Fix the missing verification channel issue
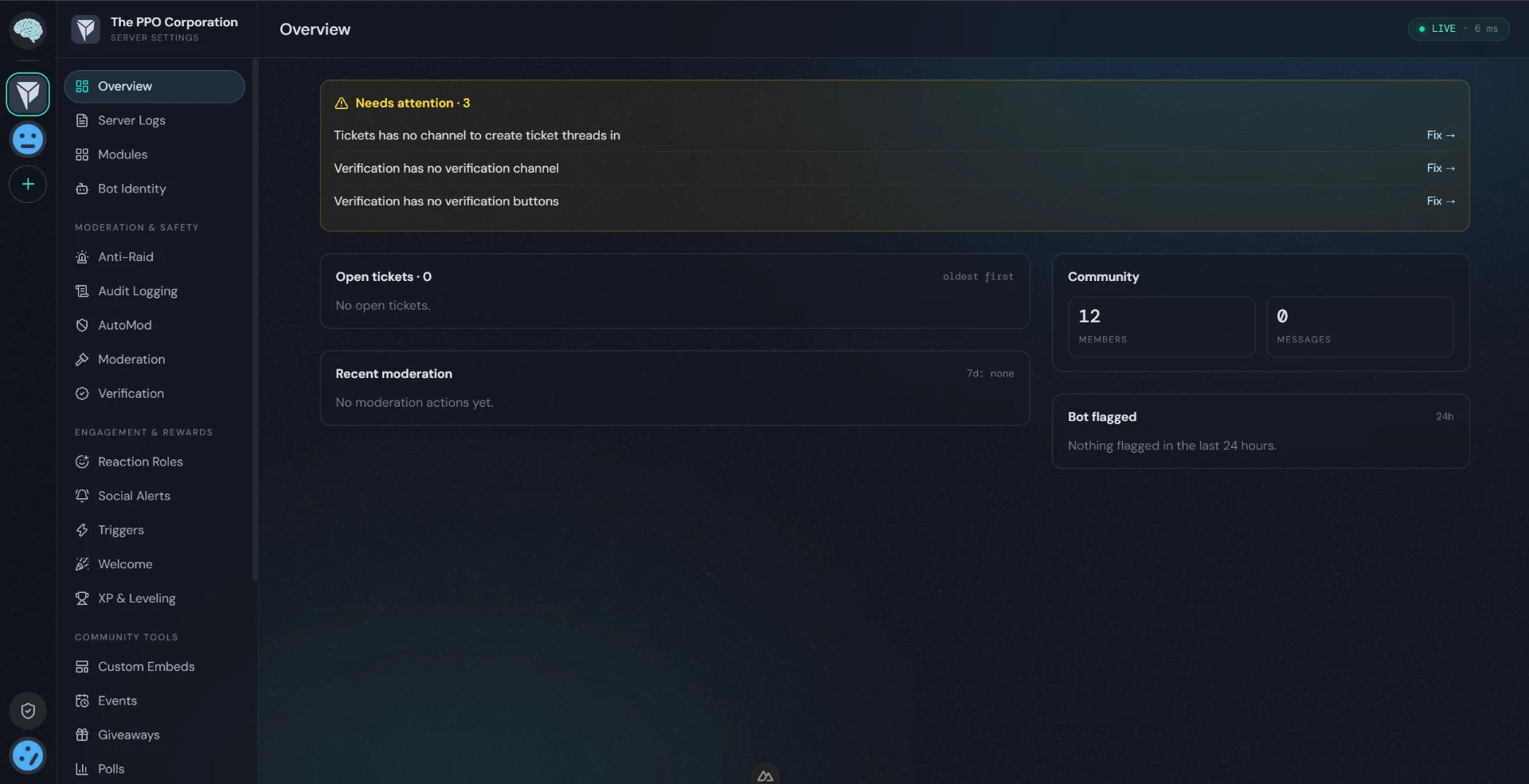This screenshot has height=784, width=1529. [1441, 168]
